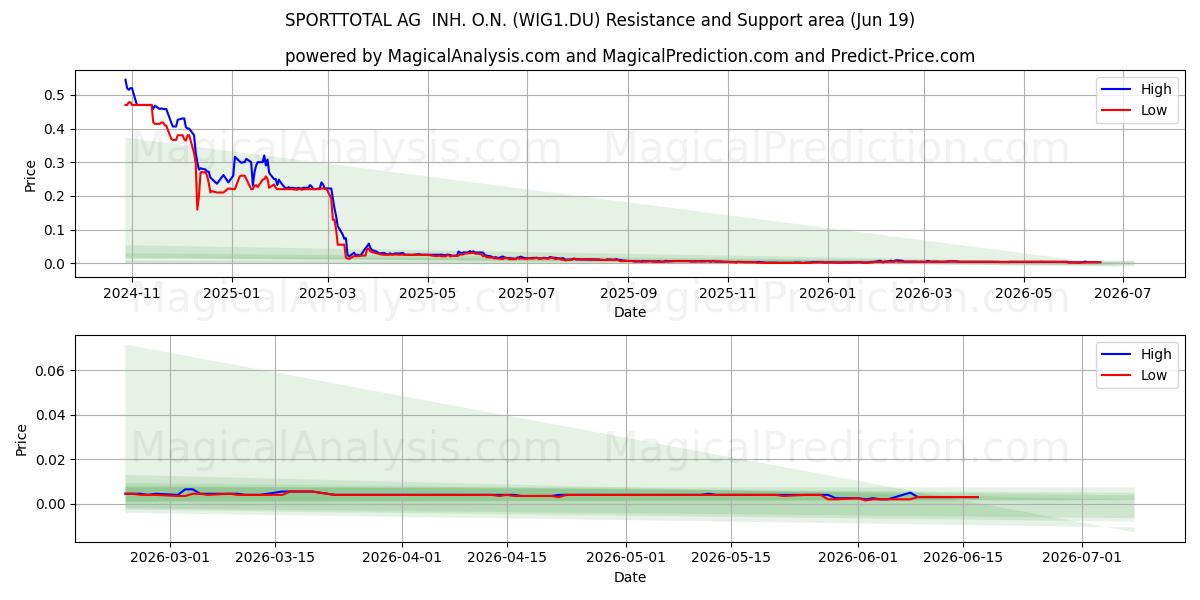Click the '0.3' y-axis tick in the top chart
1200x600 pixels.
click(x=56, y=163)
